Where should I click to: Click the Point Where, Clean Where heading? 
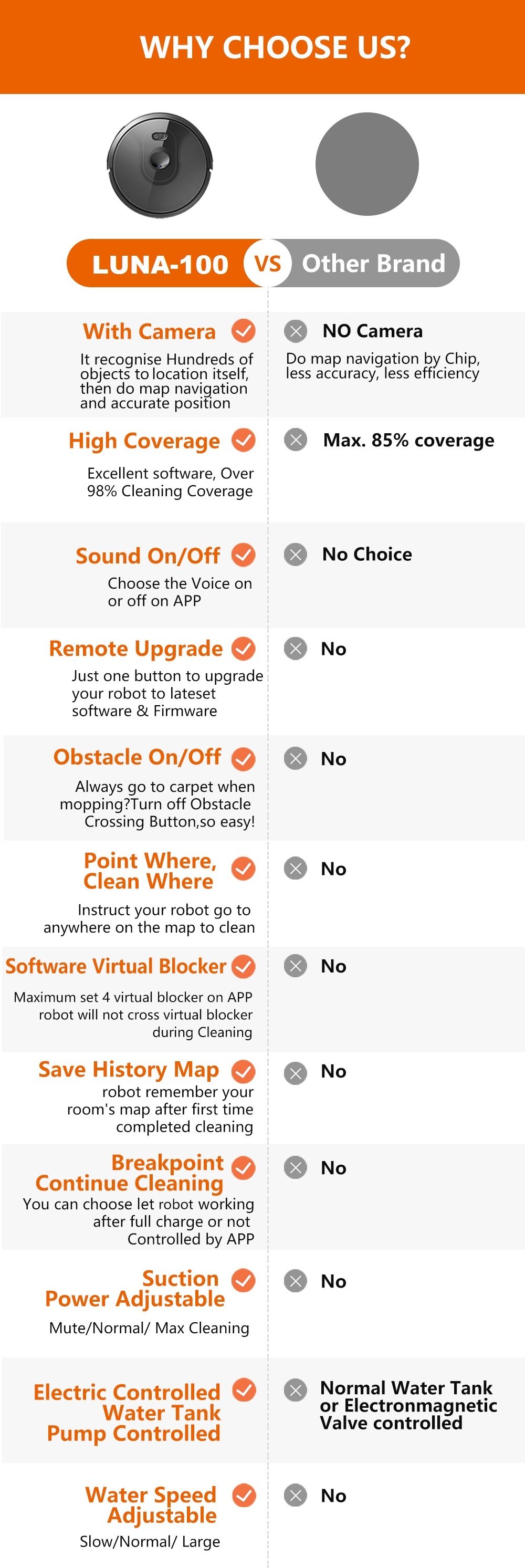coord(150,871)
